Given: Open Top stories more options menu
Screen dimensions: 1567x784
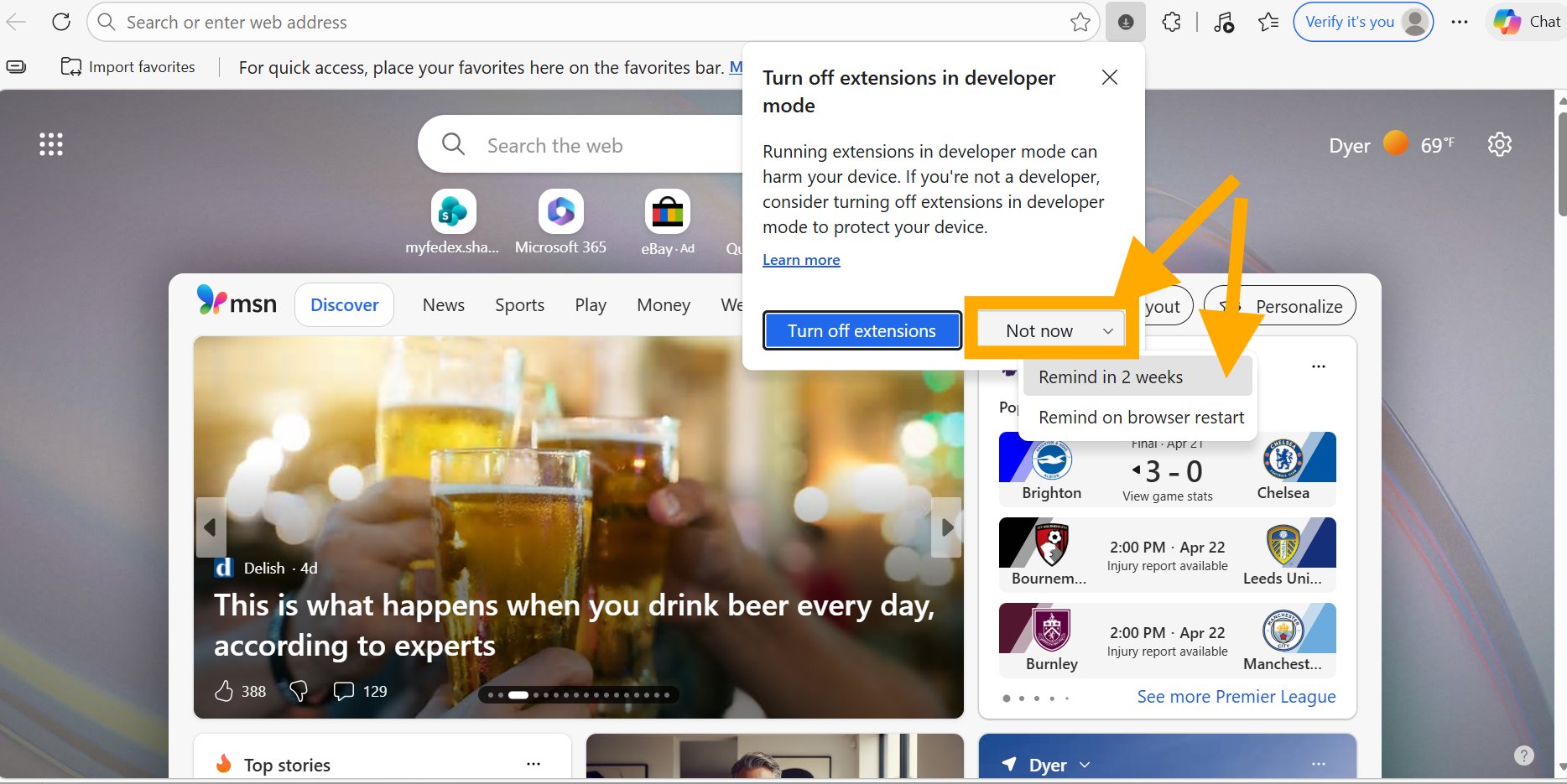Looking at the screenshot, I should (534, 764).
